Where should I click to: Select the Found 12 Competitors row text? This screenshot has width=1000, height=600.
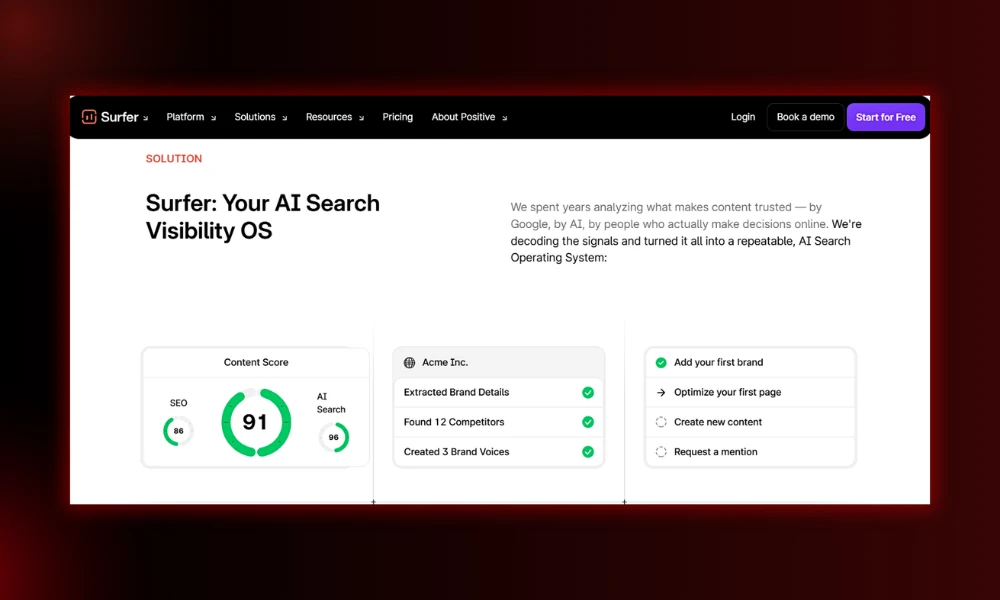454,422
